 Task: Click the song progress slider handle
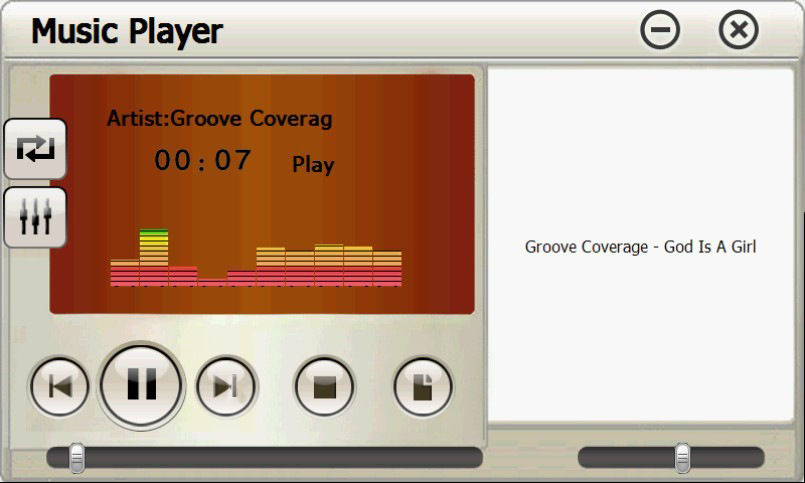tap(77, 458)
